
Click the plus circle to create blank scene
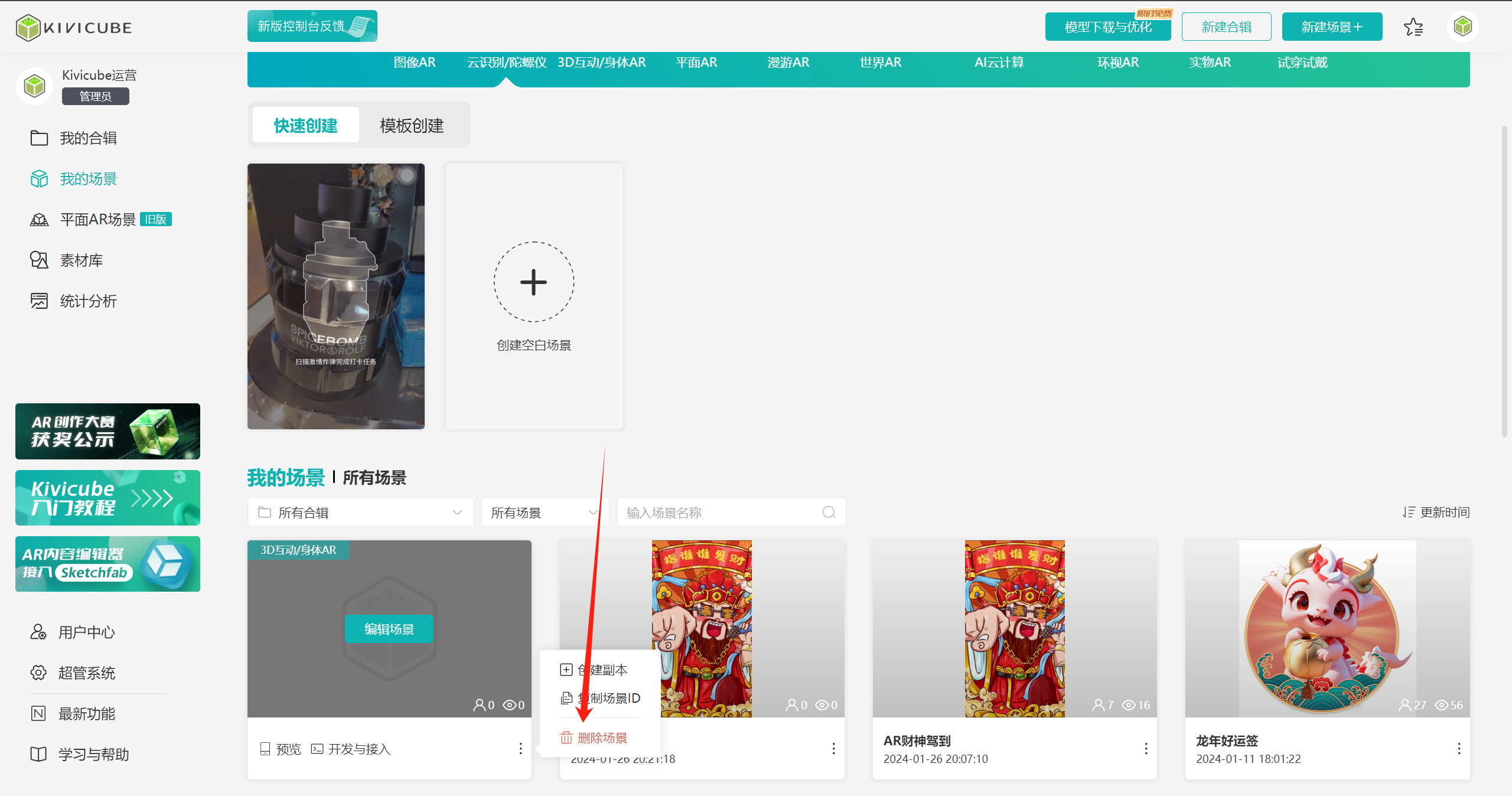pyautogui.click(x=533, y=282)
